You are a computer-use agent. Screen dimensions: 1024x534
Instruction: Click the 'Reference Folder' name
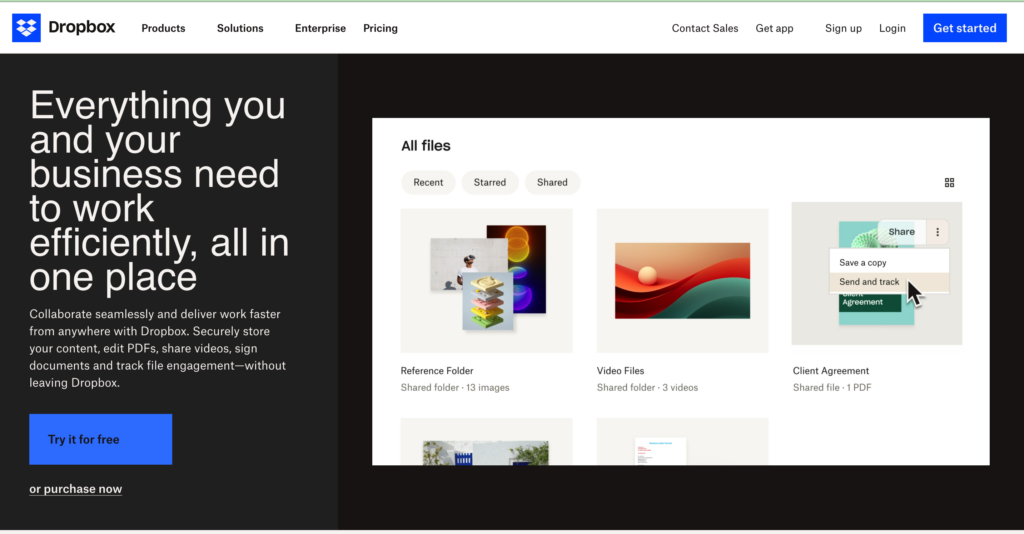point(437,371)
